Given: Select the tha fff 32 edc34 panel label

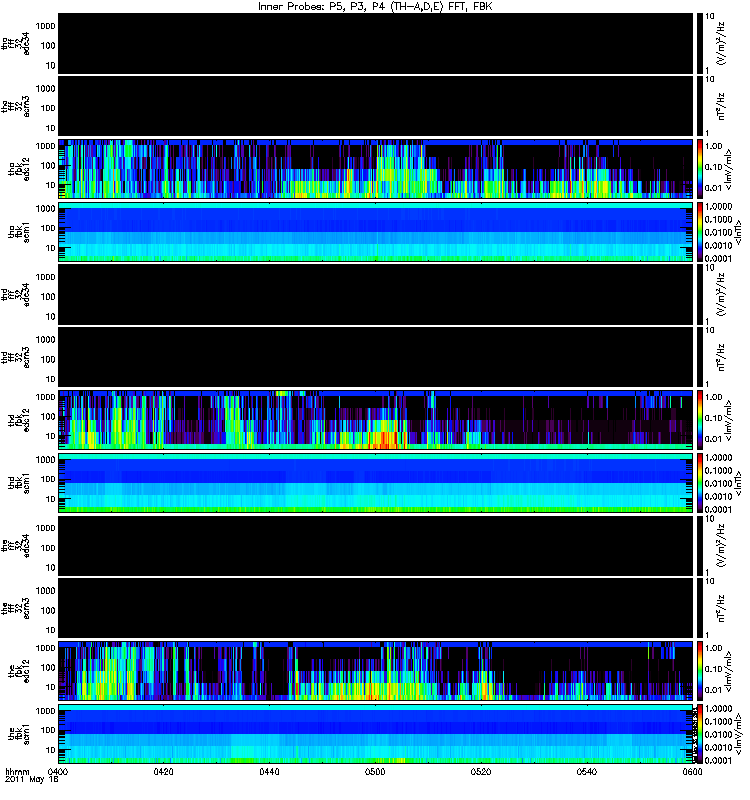Looking at the screenshot, I should 15,44.
